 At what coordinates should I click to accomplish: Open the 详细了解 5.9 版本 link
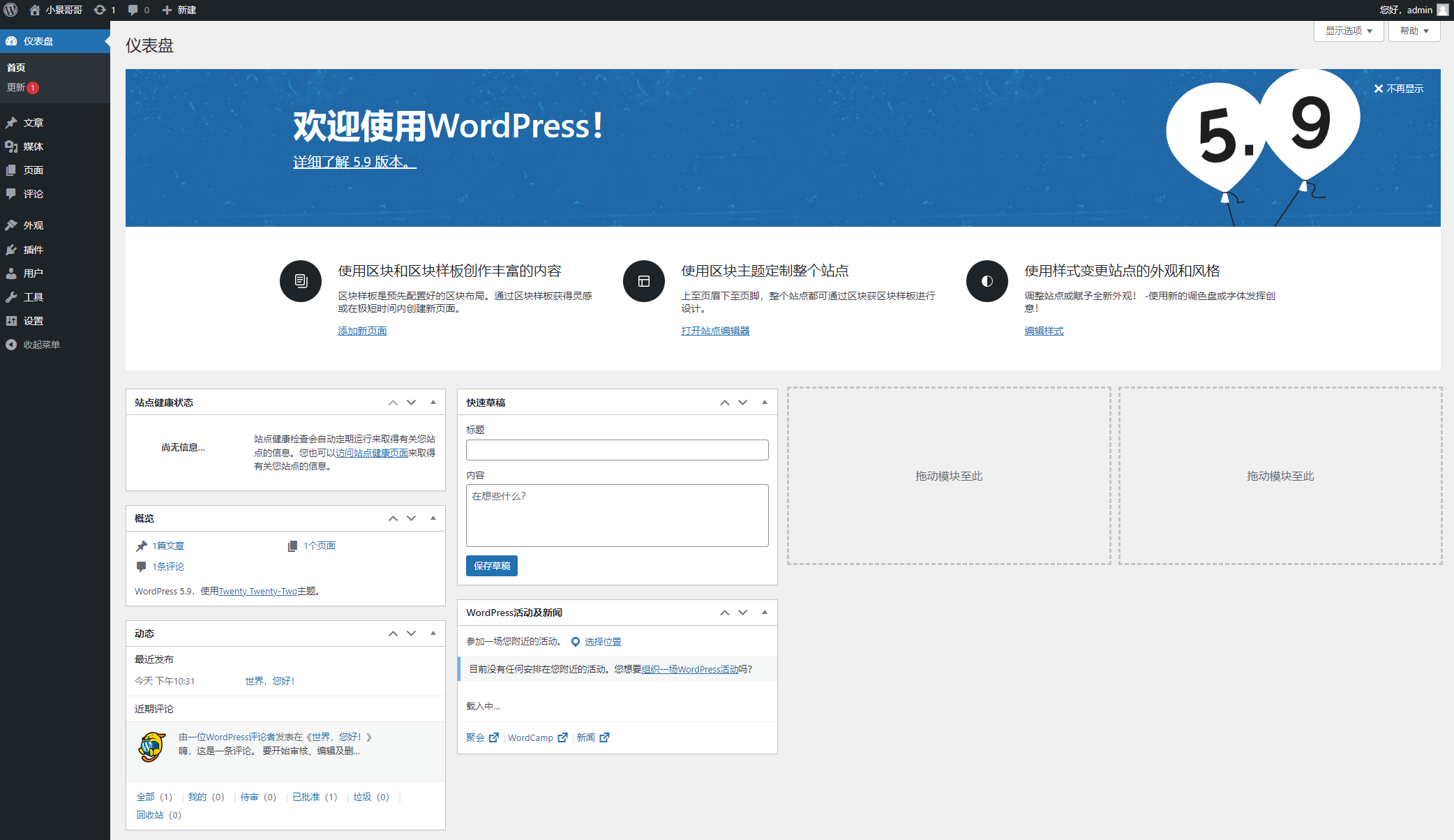point(354,162)
